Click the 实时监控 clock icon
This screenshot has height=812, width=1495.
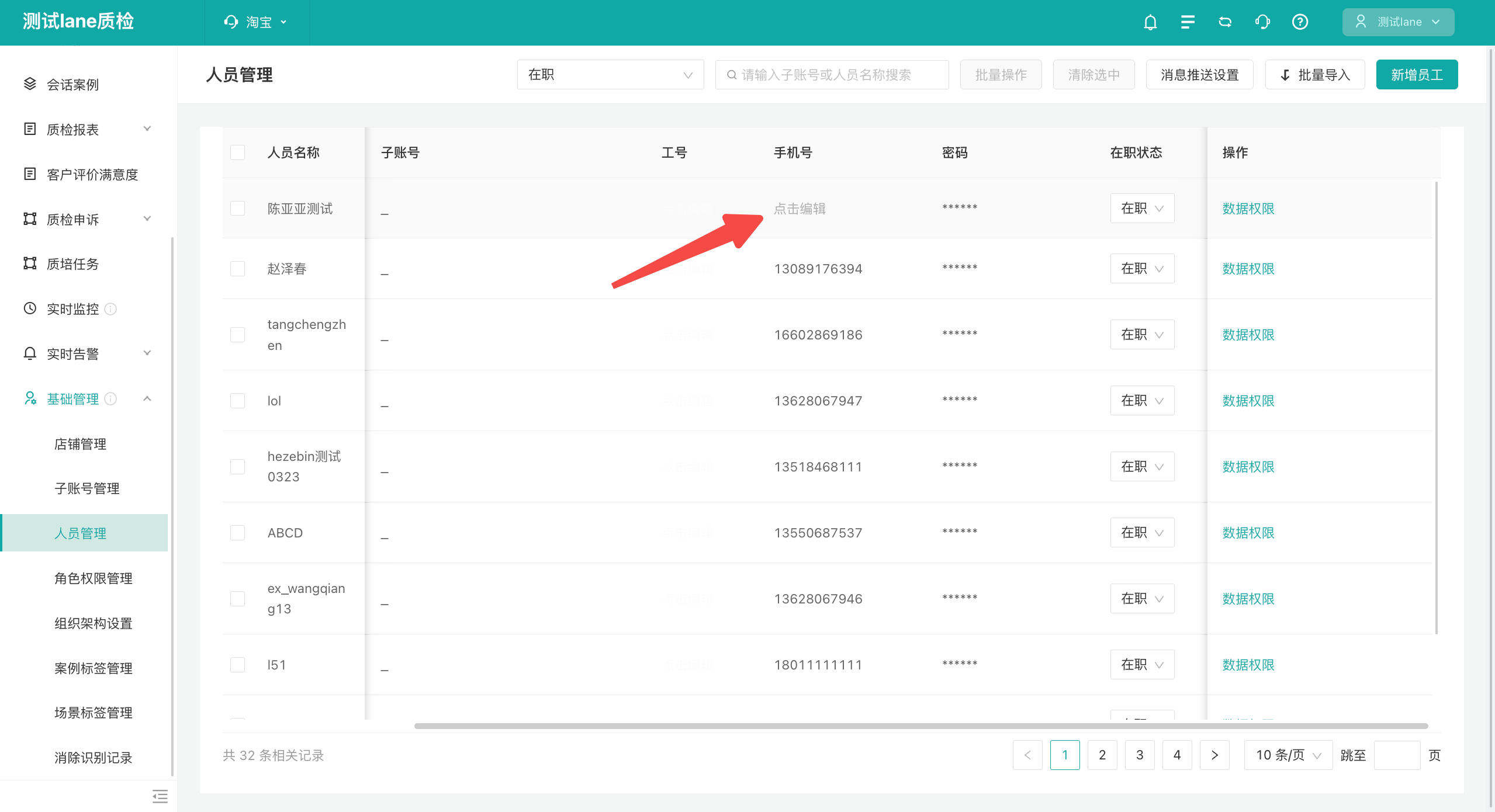point(30,308)
